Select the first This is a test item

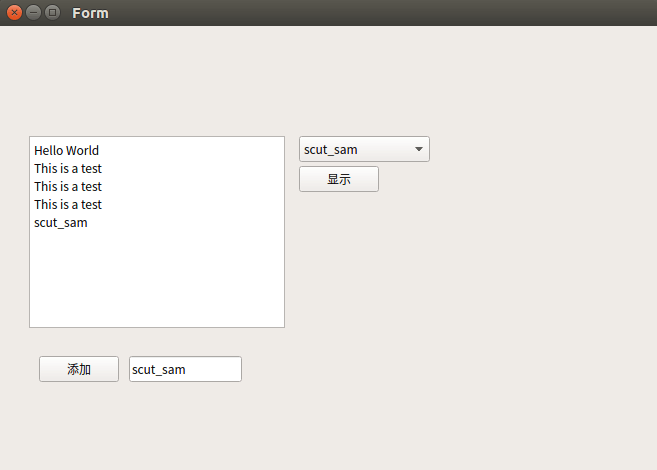pyautogui.click(x=68, y=169)
